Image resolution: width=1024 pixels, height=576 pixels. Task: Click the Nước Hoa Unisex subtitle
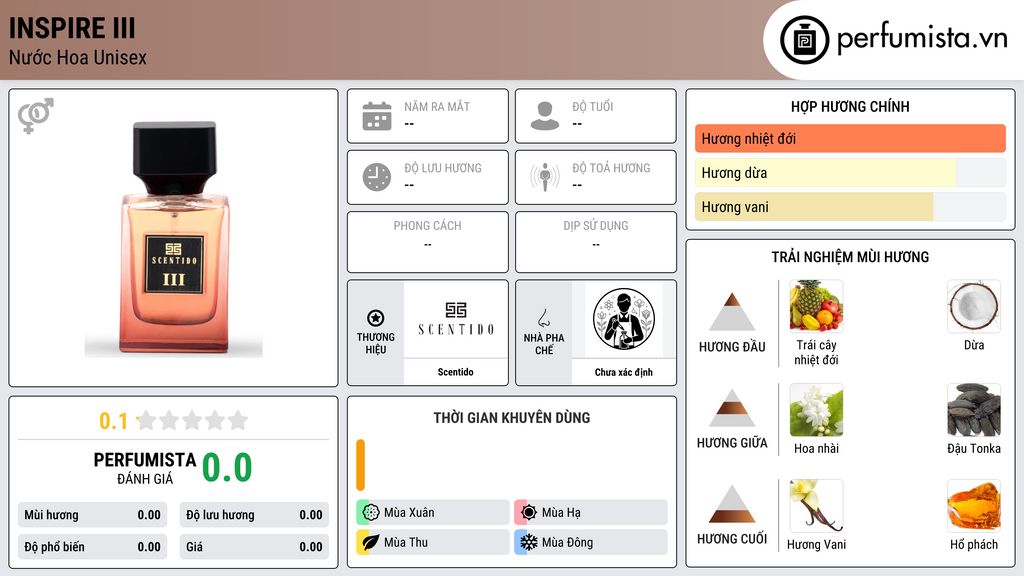[78, 58]
